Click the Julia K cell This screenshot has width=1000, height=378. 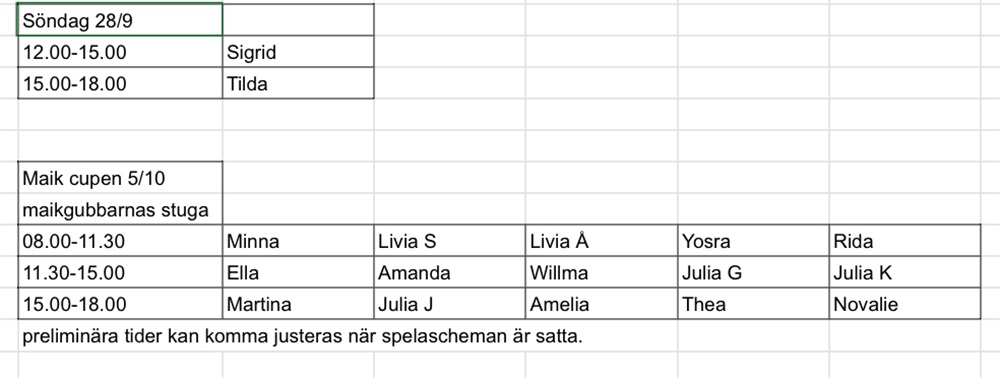click(904, 272)
